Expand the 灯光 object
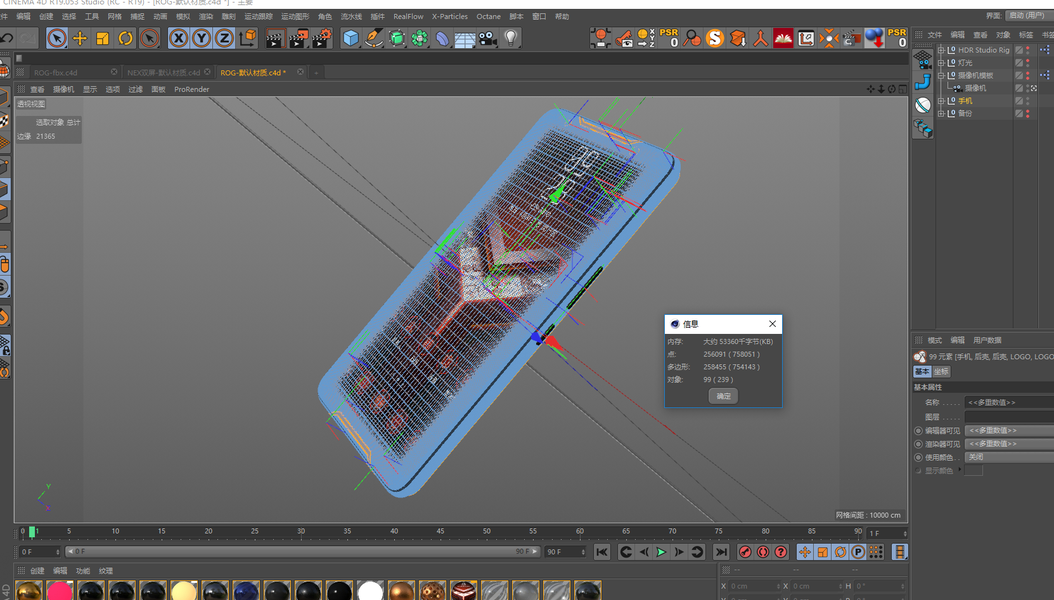The image size is (1054, 600). tap(941, 62)
